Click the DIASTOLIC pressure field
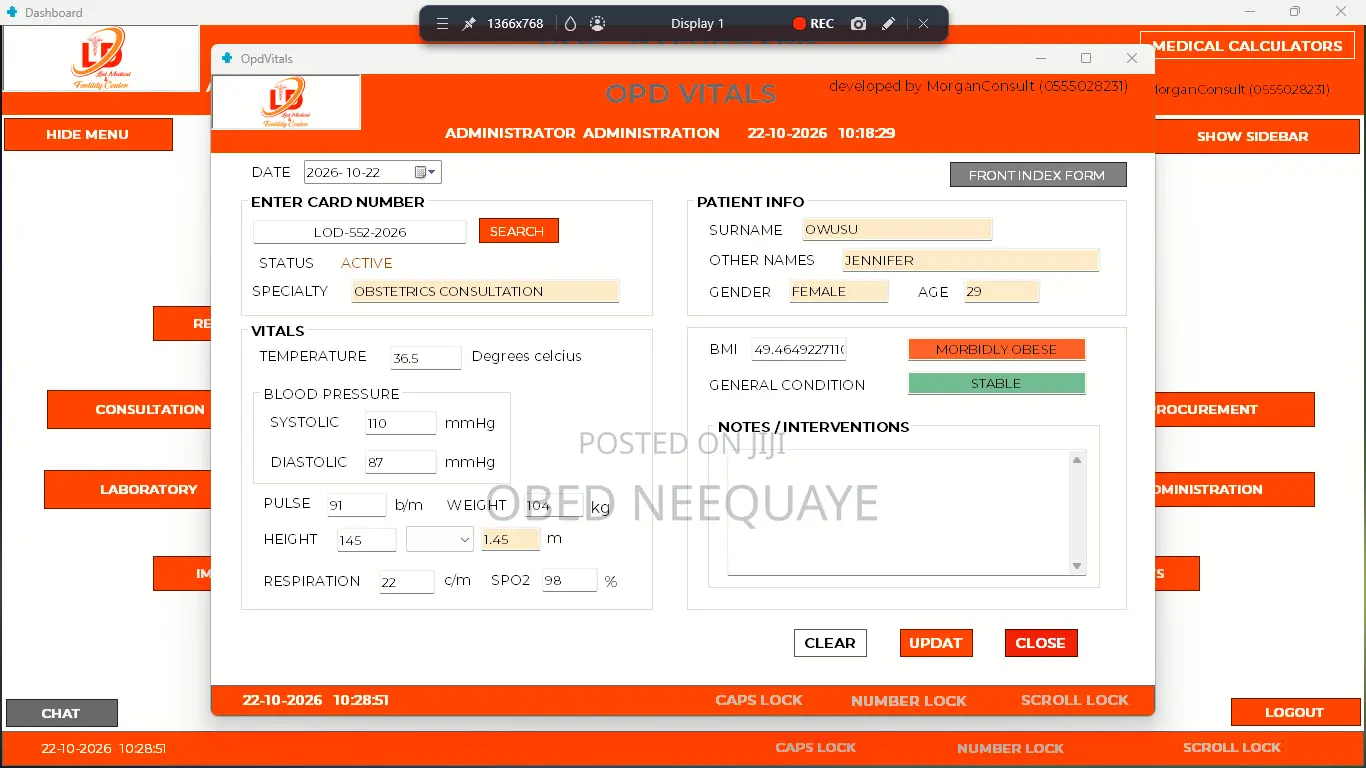Viewport: 1366px width, 768px height. tap(401, 462)
